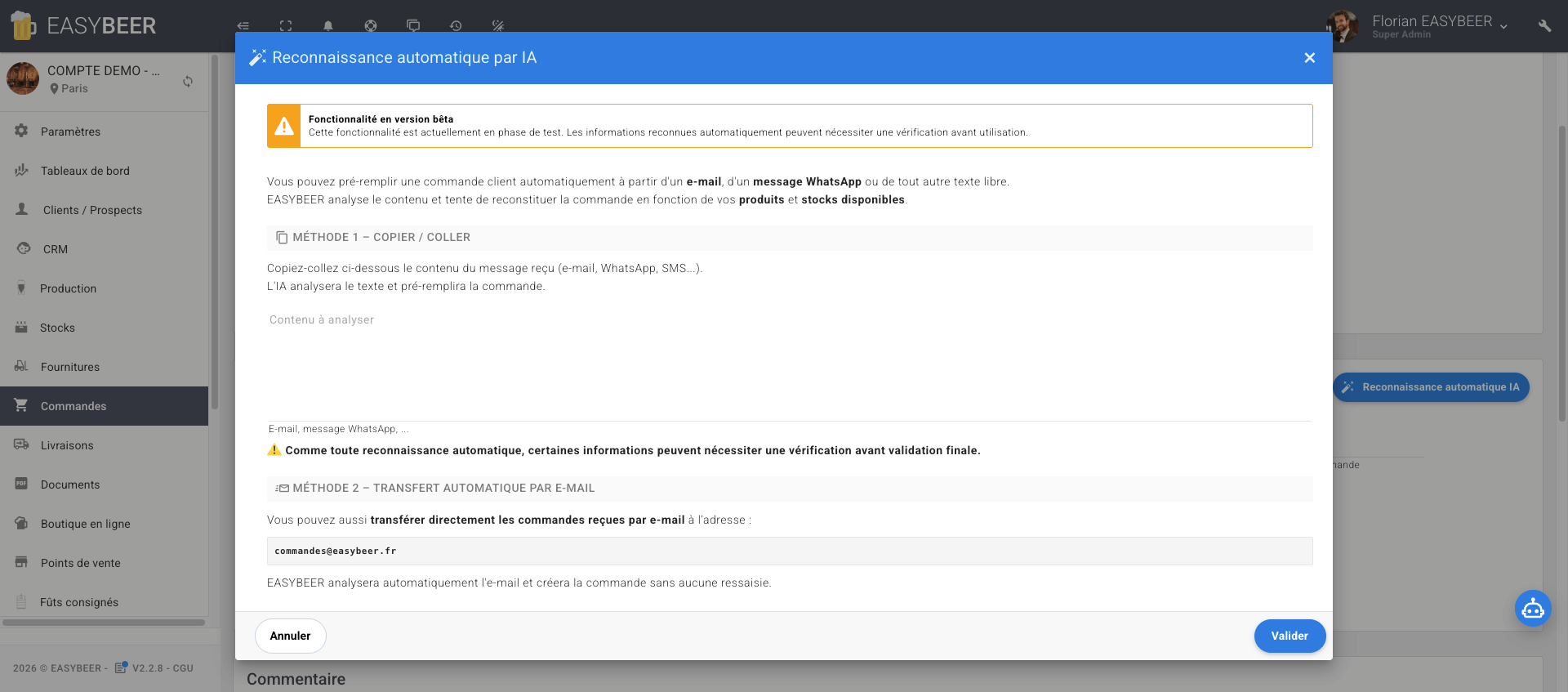Image resolution: width=1568 pixels, height=692 pixels.
Task: Open the Stocks menu in sidebar
Action: 57,328
